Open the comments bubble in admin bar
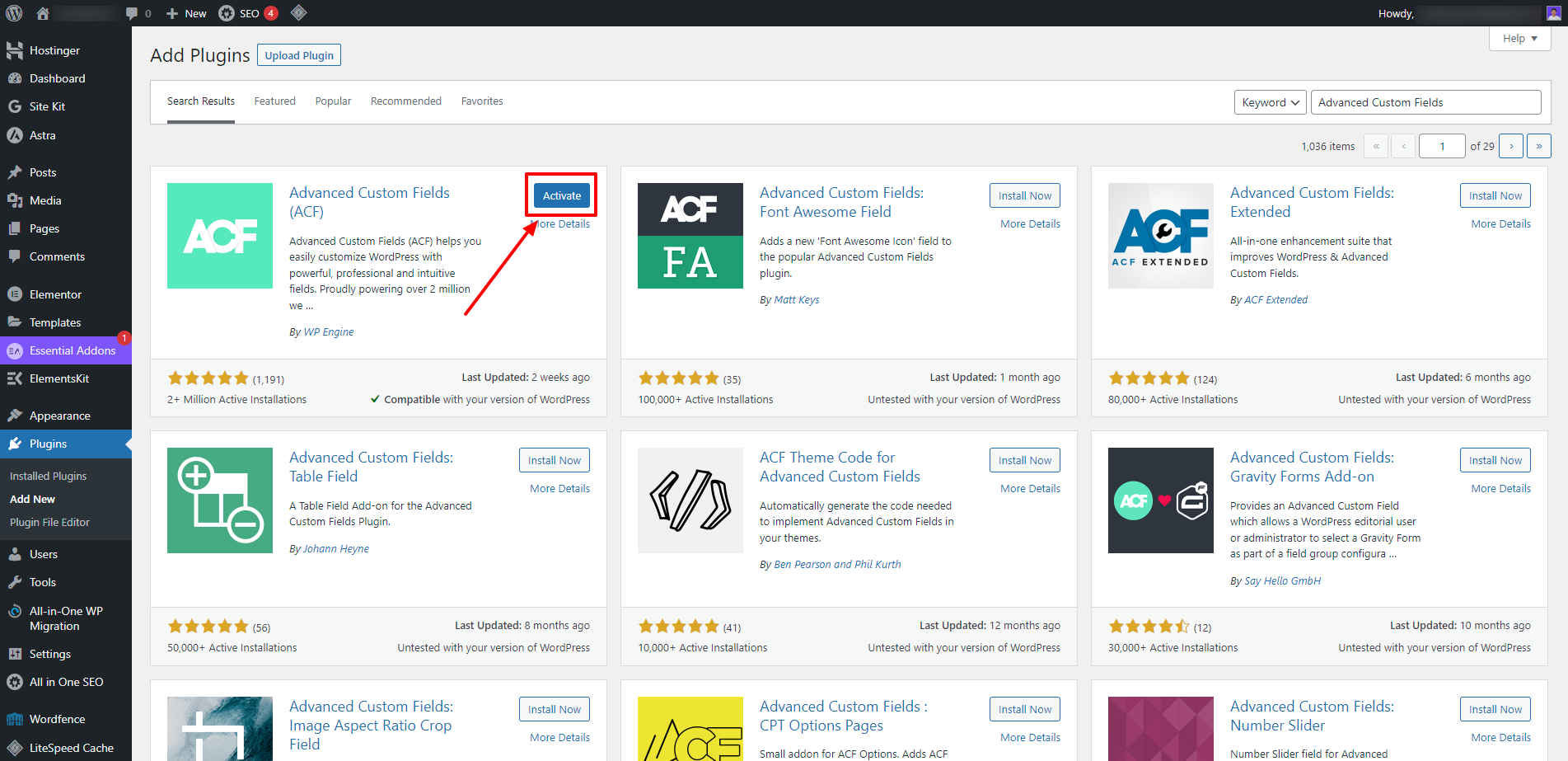The height and width of the screenshot is (761, 1568). pyautogui.click(x=138, y=13)
